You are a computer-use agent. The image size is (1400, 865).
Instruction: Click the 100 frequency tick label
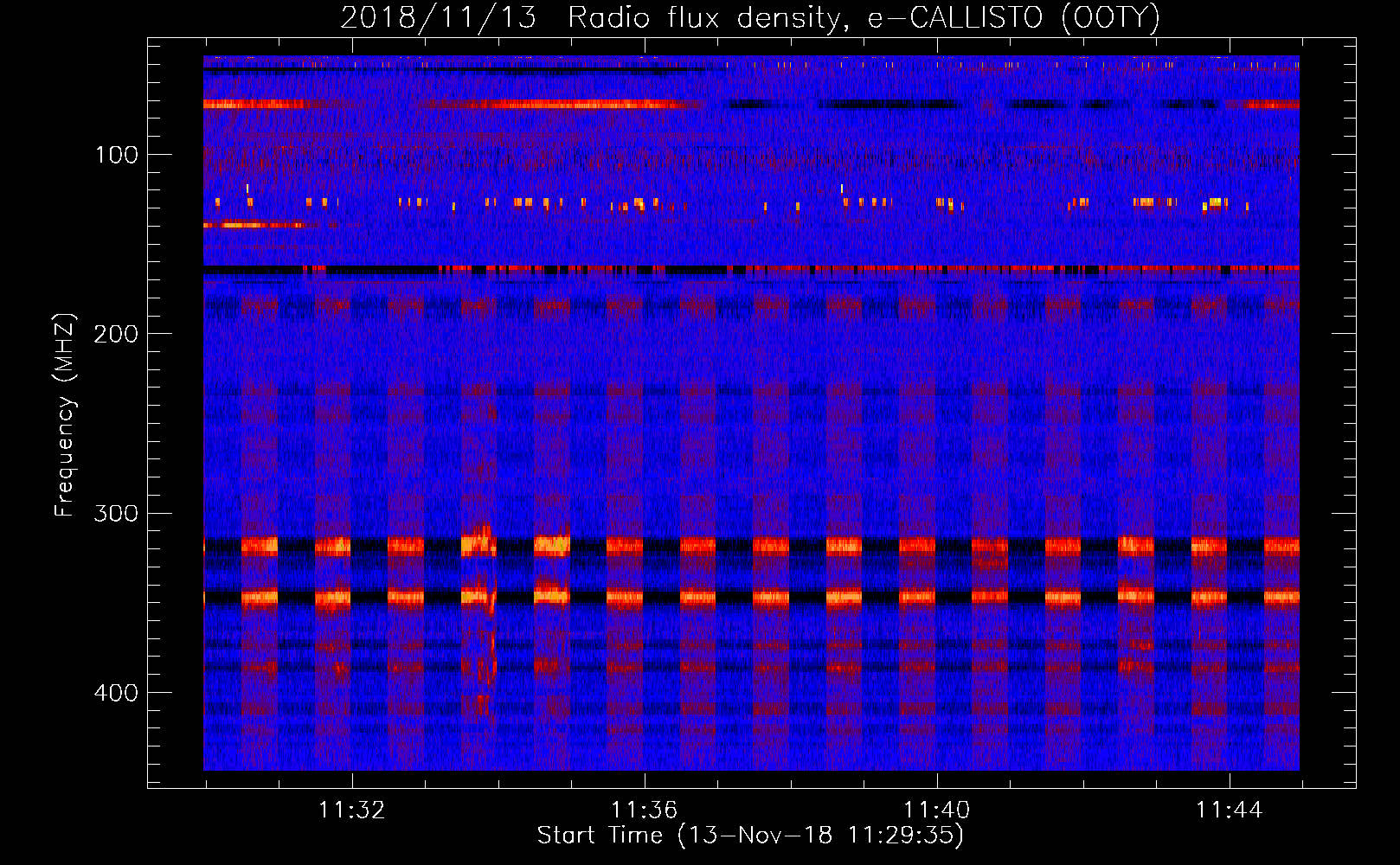pos(117,155)
